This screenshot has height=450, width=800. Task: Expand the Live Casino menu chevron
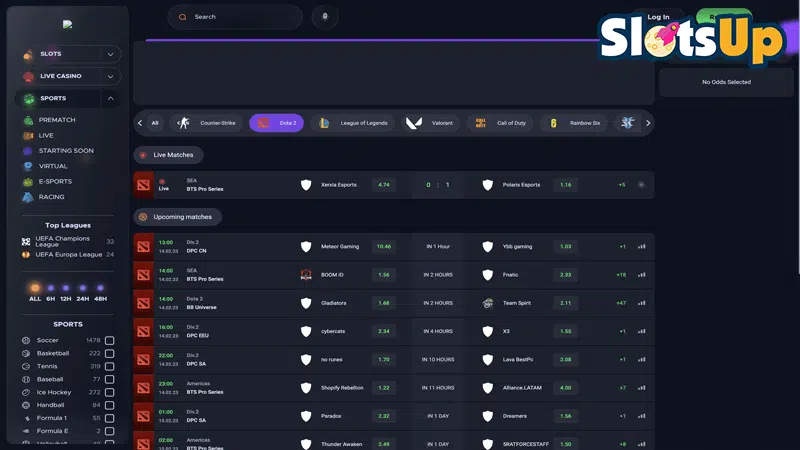[x=110, y=77]
